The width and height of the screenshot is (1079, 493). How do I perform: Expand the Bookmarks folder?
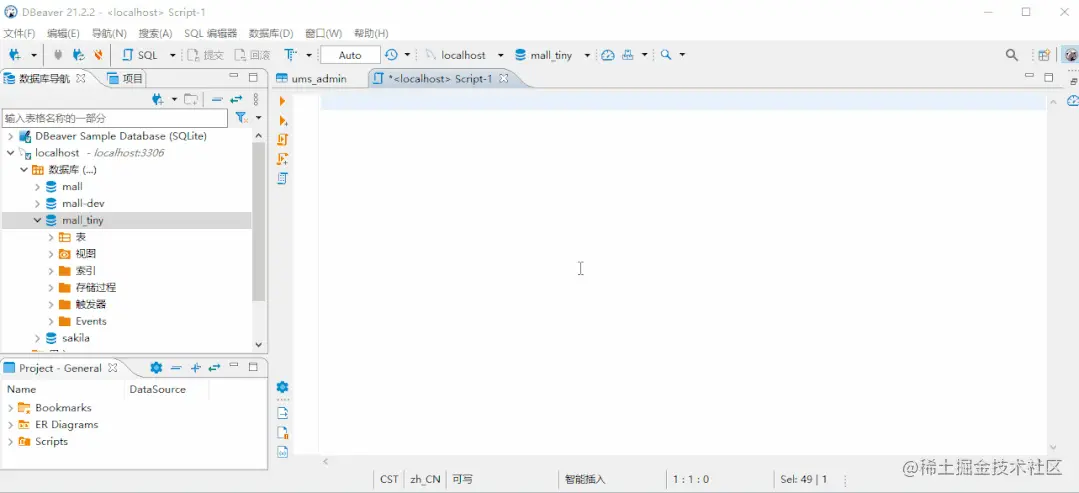[x=10, y=408]
